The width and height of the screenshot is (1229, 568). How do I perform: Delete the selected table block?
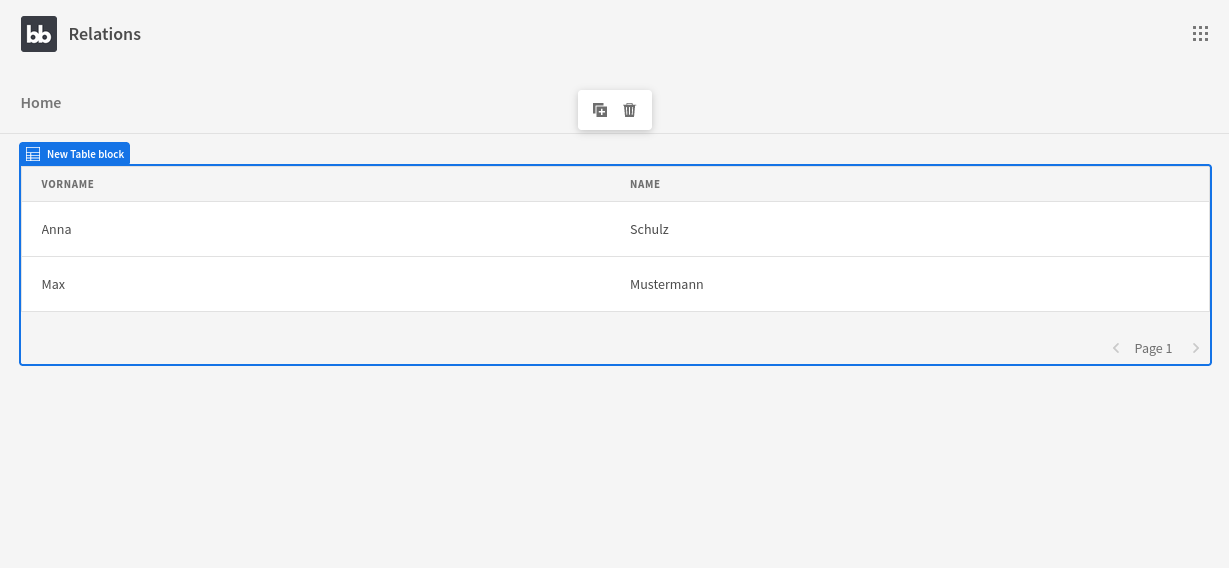(630, 110)
